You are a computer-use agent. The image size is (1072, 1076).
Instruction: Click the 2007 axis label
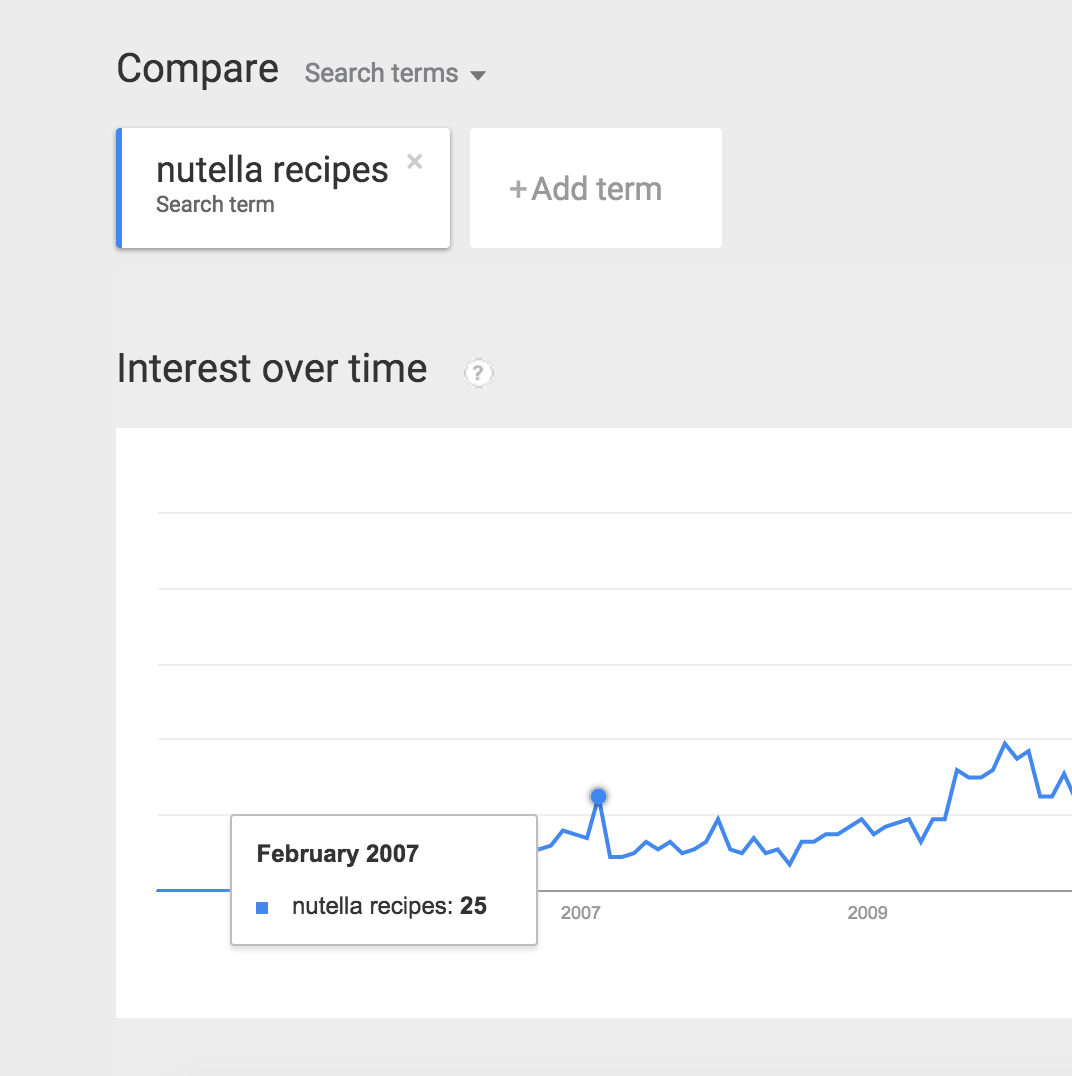coord(580,912)
